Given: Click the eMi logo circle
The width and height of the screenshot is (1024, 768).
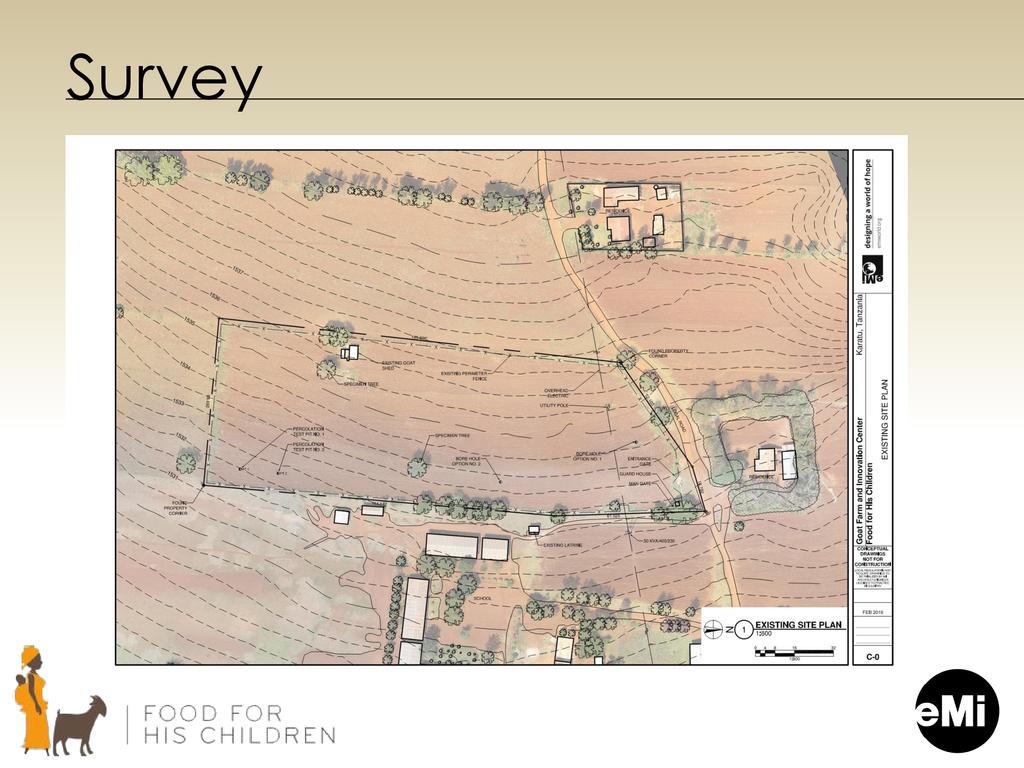Looking at the screenshot, I should 957,711.
